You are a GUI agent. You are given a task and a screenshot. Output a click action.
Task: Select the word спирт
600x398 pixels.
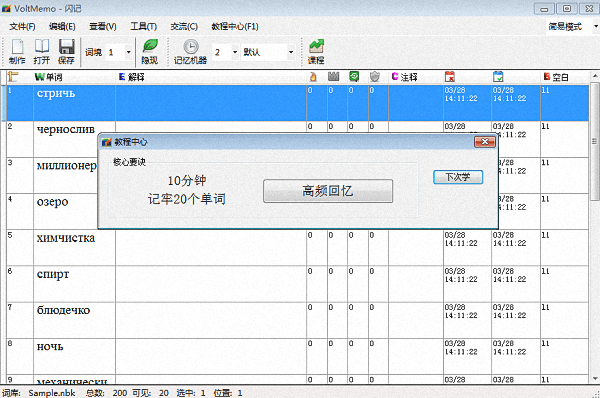tap(53, 274)
